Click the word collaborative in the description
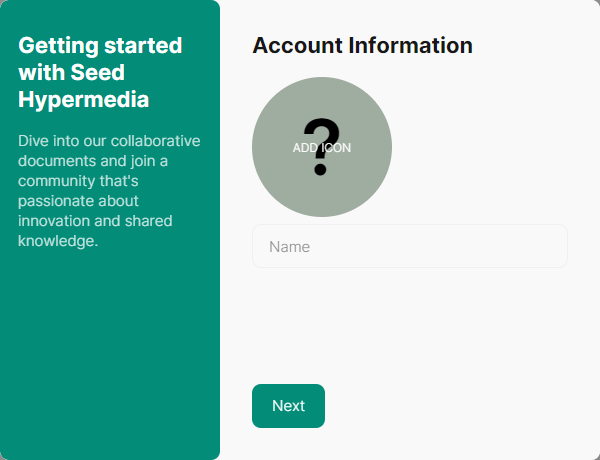Viewport: 600px width, 460px height. pyautogui.click(x=155, y=141)
